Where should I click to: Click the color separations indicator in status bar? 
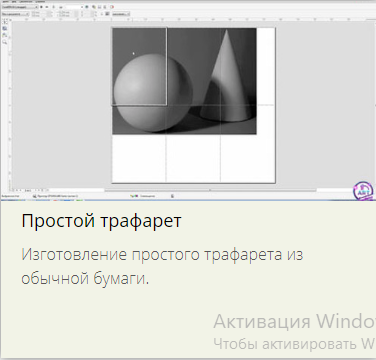(x=143, y=196)
